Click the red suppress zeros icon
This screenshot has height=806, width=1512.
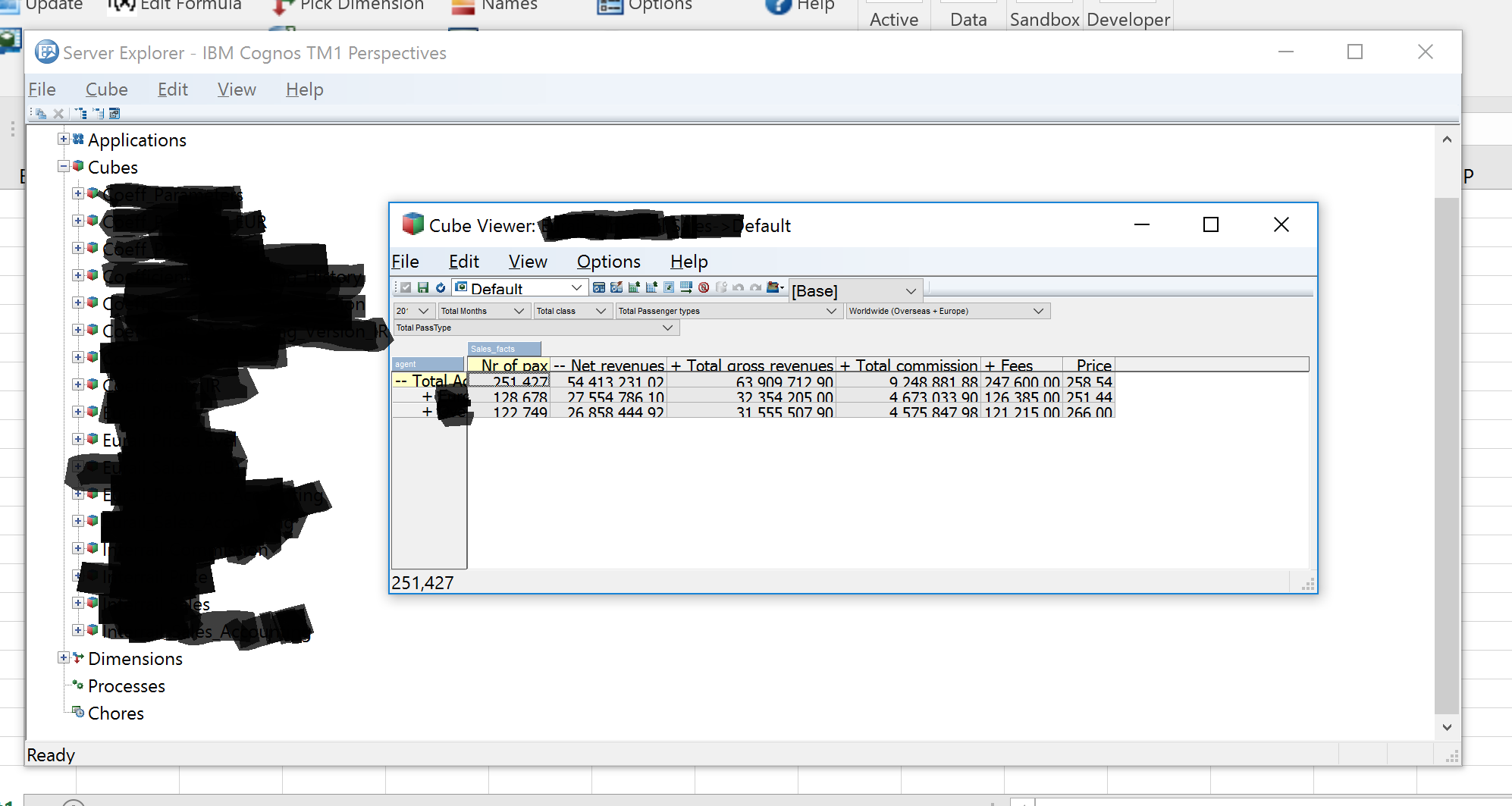[704, 287]
